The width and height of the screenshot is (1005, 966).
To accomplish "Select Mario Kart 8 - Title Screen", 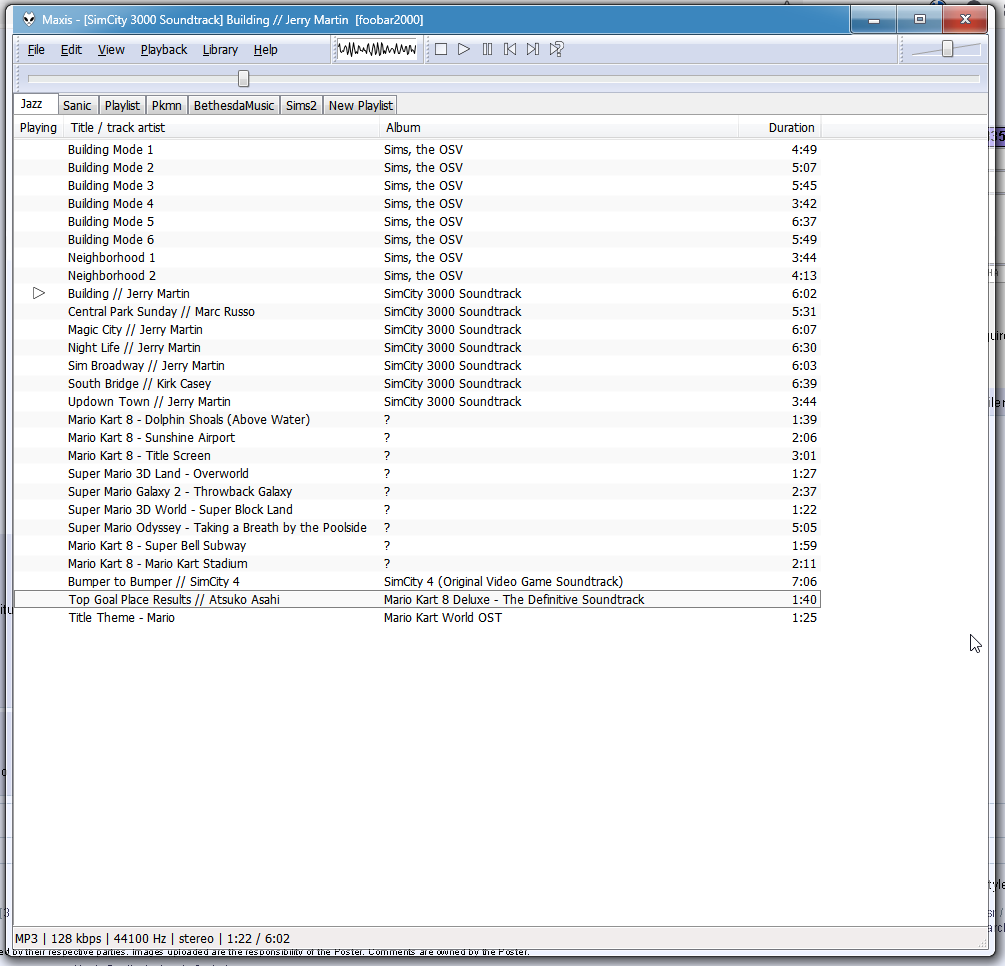I will (417, 455).
